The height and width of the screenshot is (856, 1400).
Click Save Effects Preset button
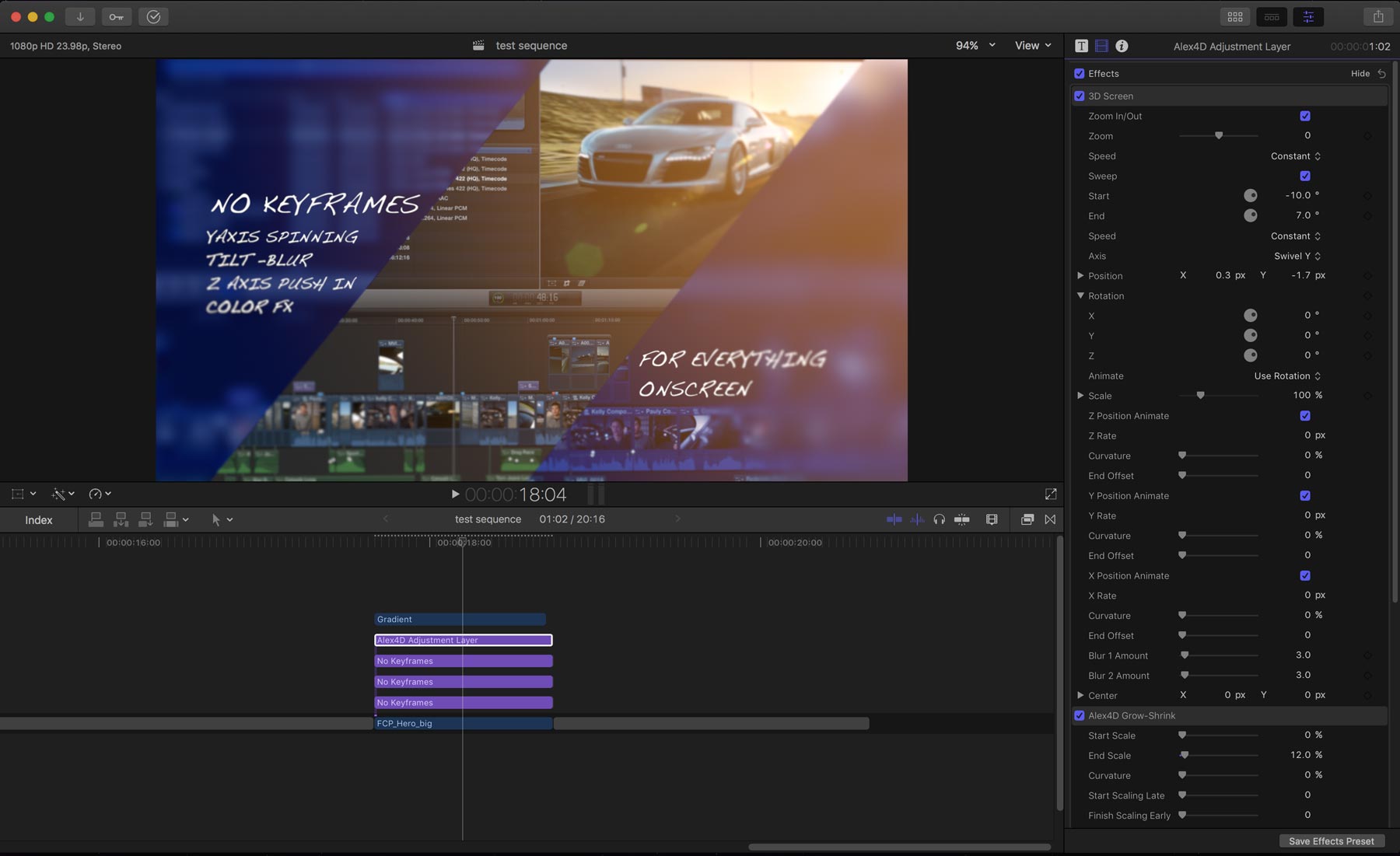[1331, 841]
